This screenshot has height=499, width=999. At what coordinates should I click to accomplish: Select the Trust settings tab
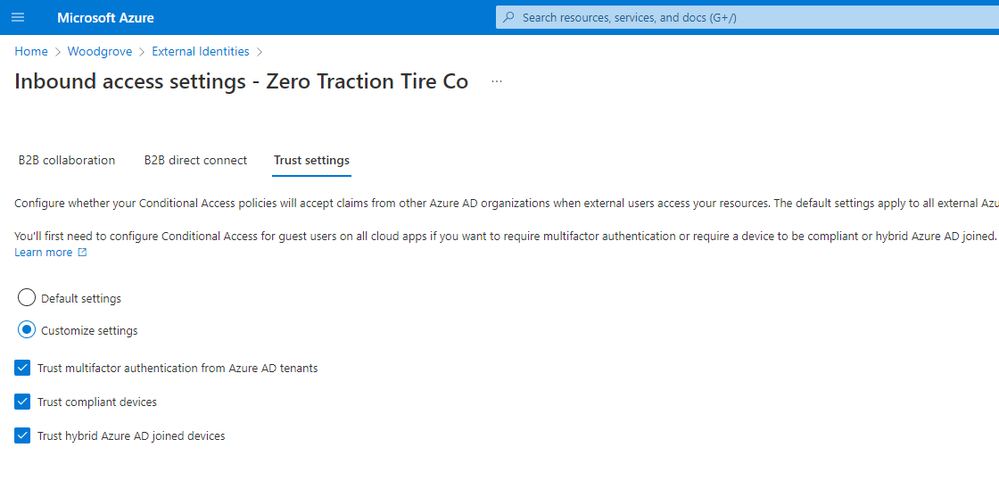[312, 161]
